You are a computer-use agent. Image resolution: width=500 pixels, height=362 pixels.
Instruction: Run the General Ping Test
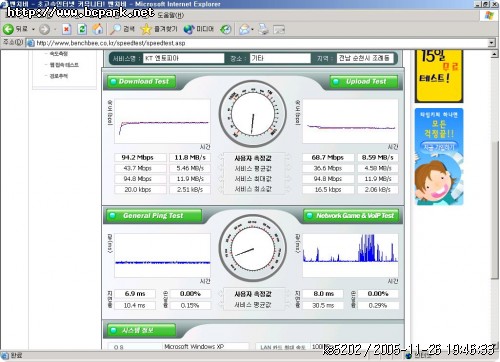154,216
